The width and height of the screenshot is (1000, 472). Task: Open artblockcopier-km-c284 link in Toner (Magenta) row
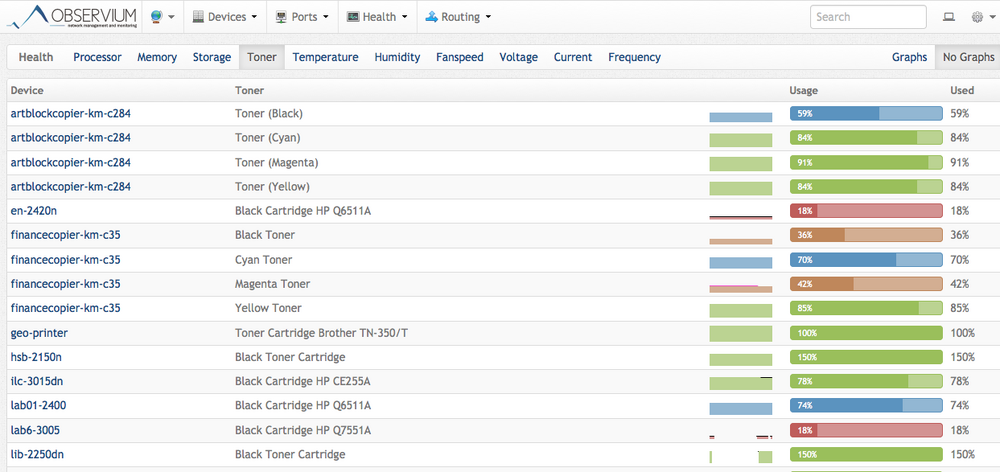click(71, 162)
